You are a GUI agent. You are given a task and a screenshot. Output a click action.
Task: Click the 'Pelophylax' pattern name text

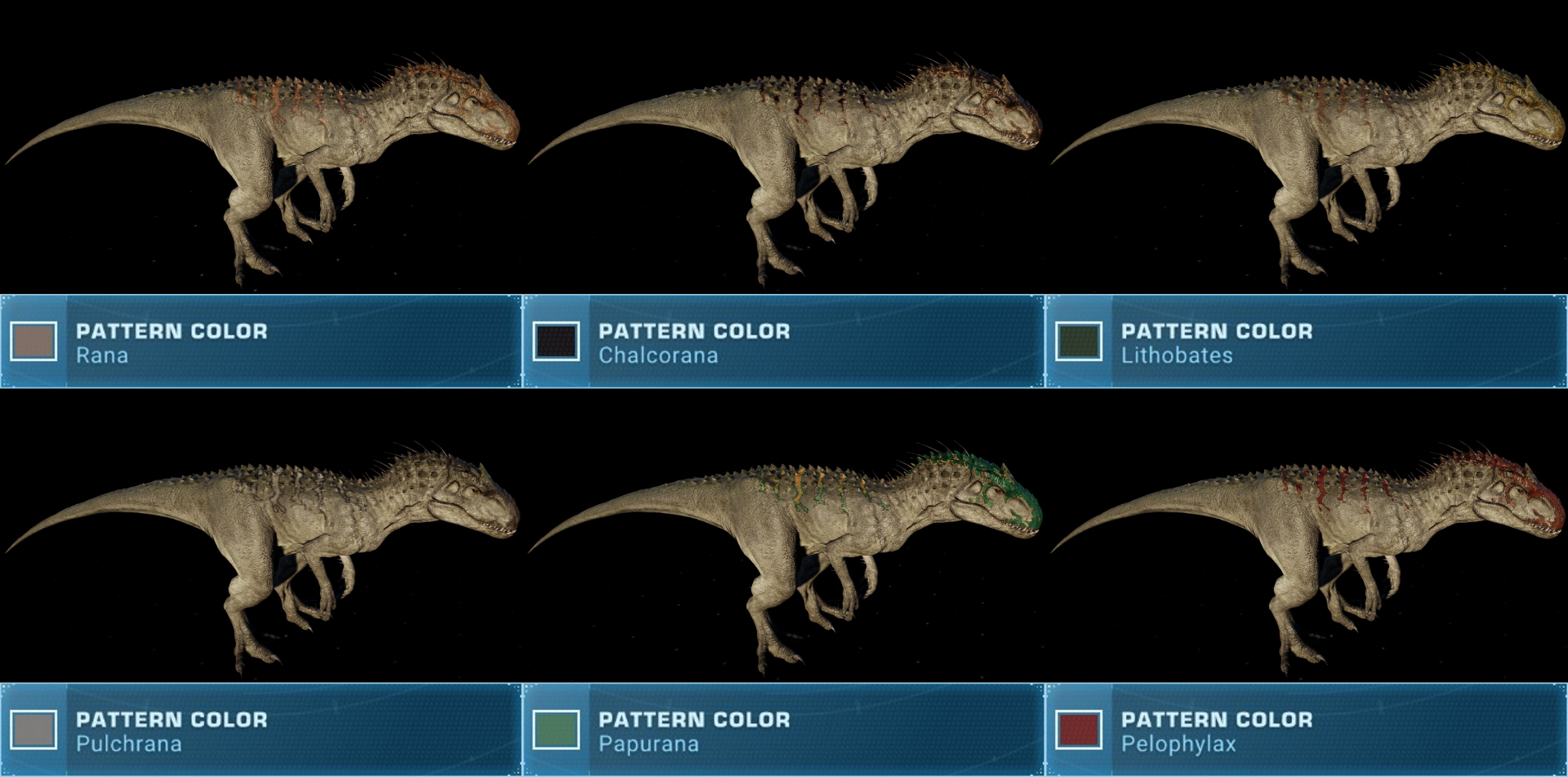pyautogui.click(x=1178, y=744)
